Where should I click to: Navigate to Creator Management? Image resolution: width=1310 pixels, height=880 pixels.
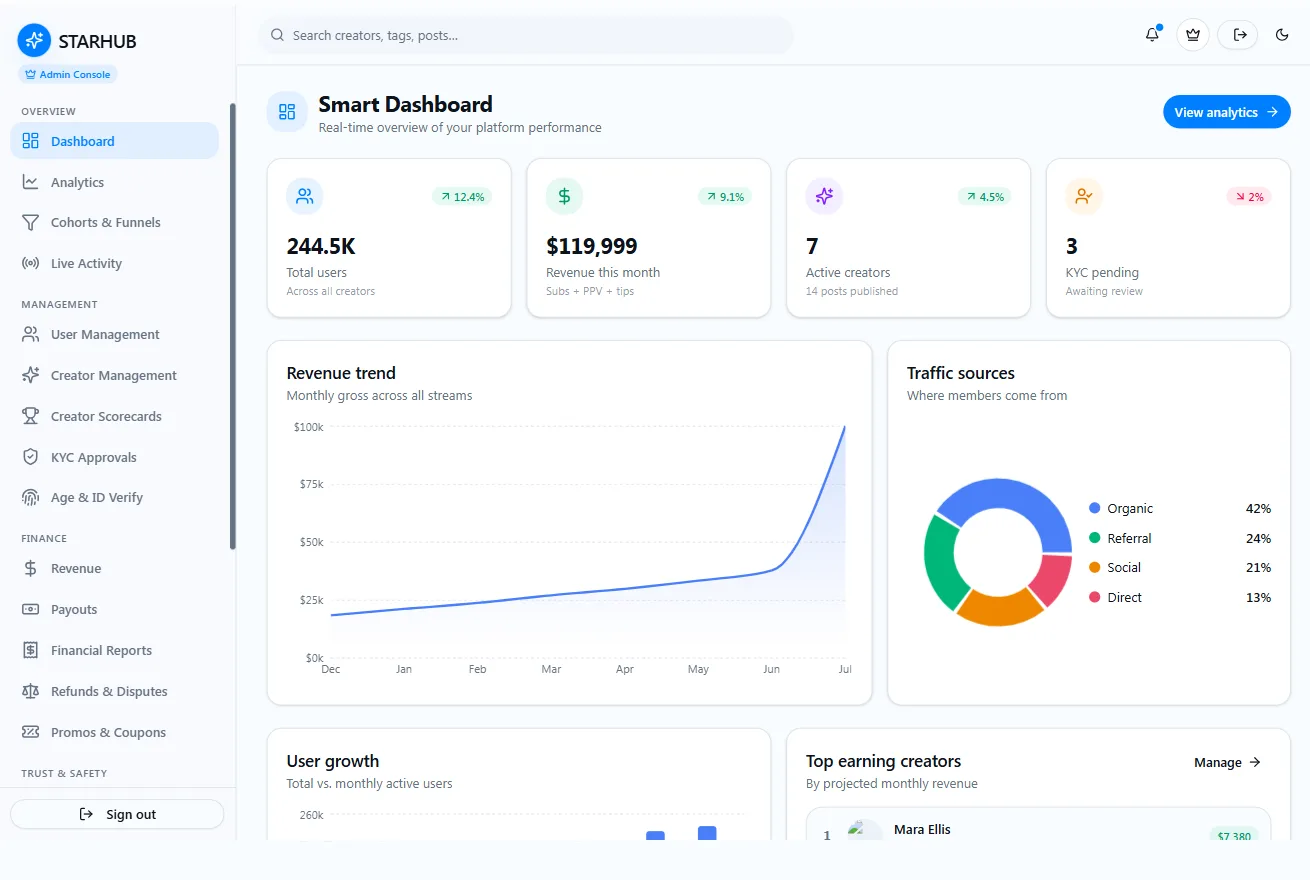pos(114,376)
